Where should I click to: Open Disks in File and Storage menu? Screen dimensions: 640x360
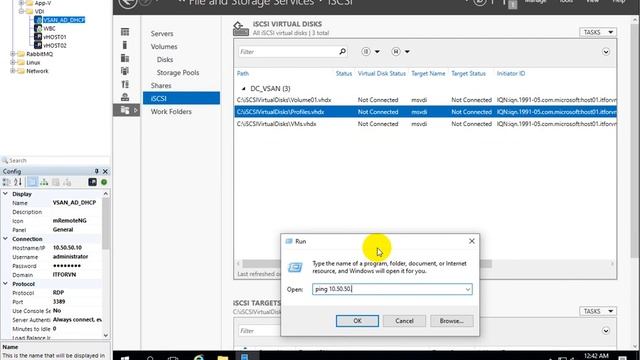click(x=165, y=60)
